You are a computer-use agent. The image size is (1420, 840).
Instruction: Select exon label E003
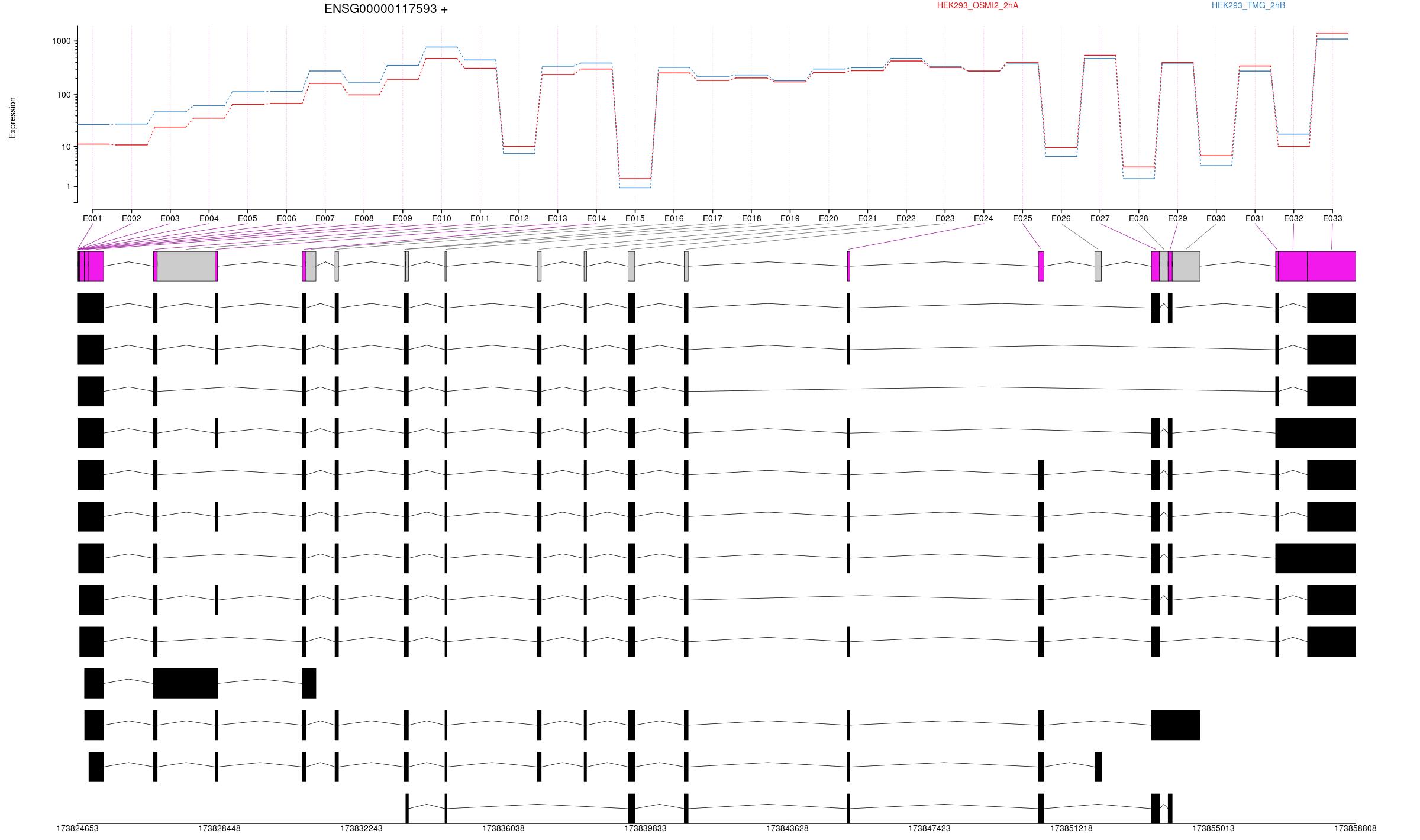pyautogui.click(x=170, y=218)
